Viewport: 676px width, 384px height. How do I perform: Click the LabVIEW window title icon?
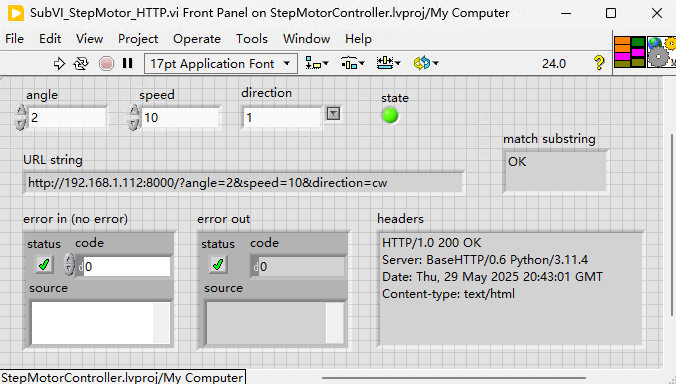pyautogui.click(x=16, y=13)
